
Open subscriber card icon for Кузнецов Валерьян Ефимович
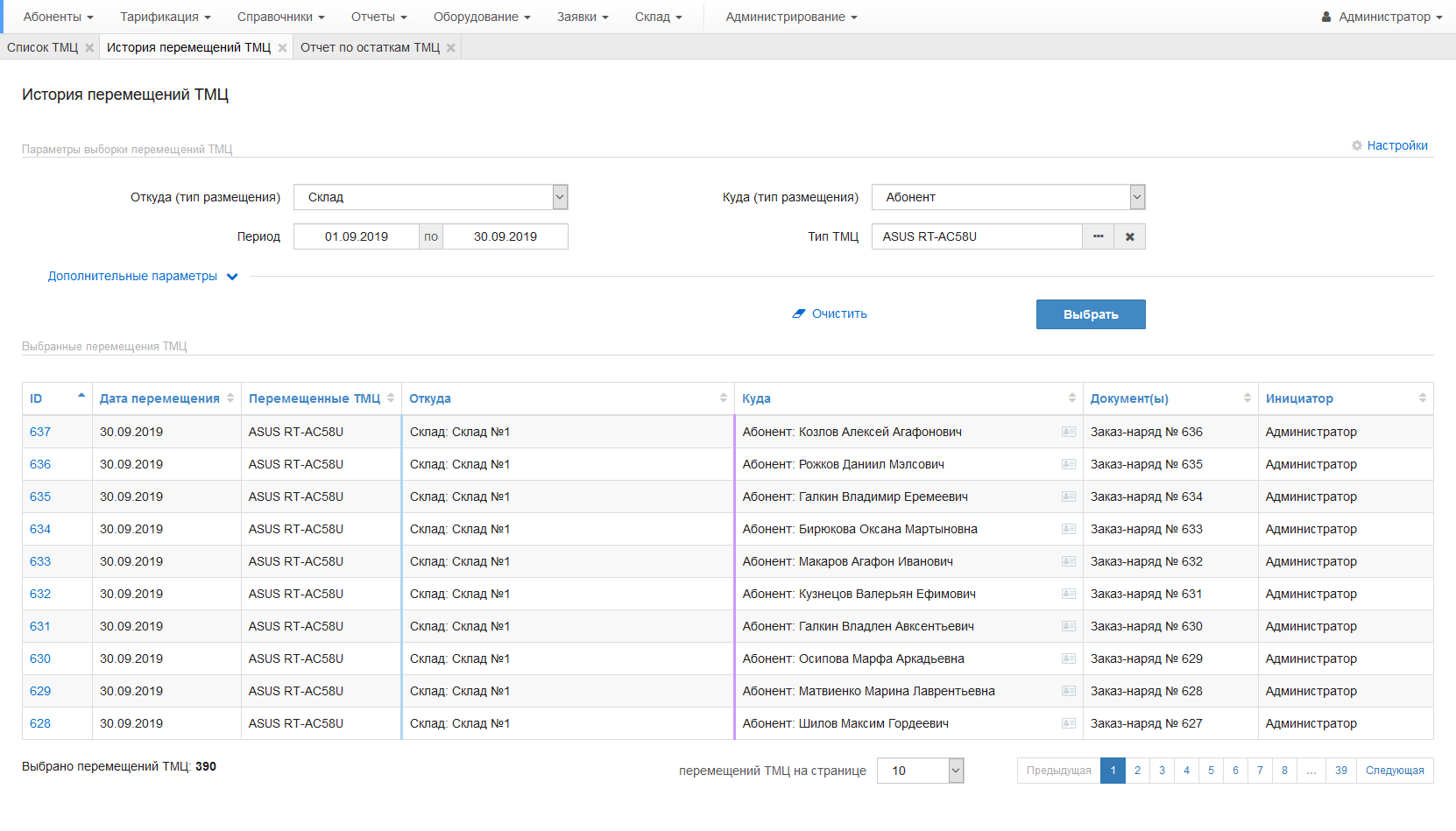coord(1069,594)
